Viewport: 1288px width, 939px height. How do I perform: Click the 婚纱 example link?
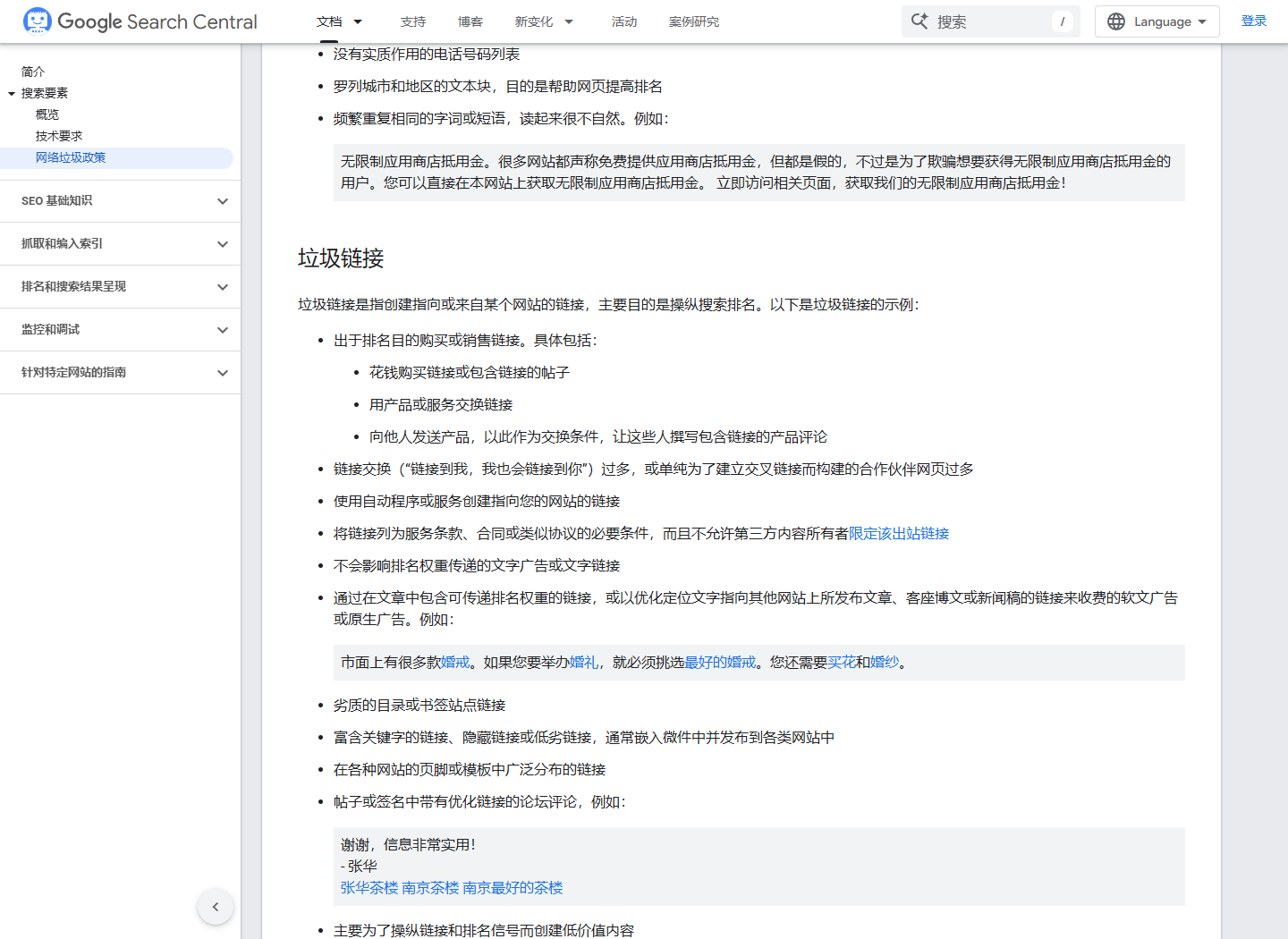coord(885,663)
